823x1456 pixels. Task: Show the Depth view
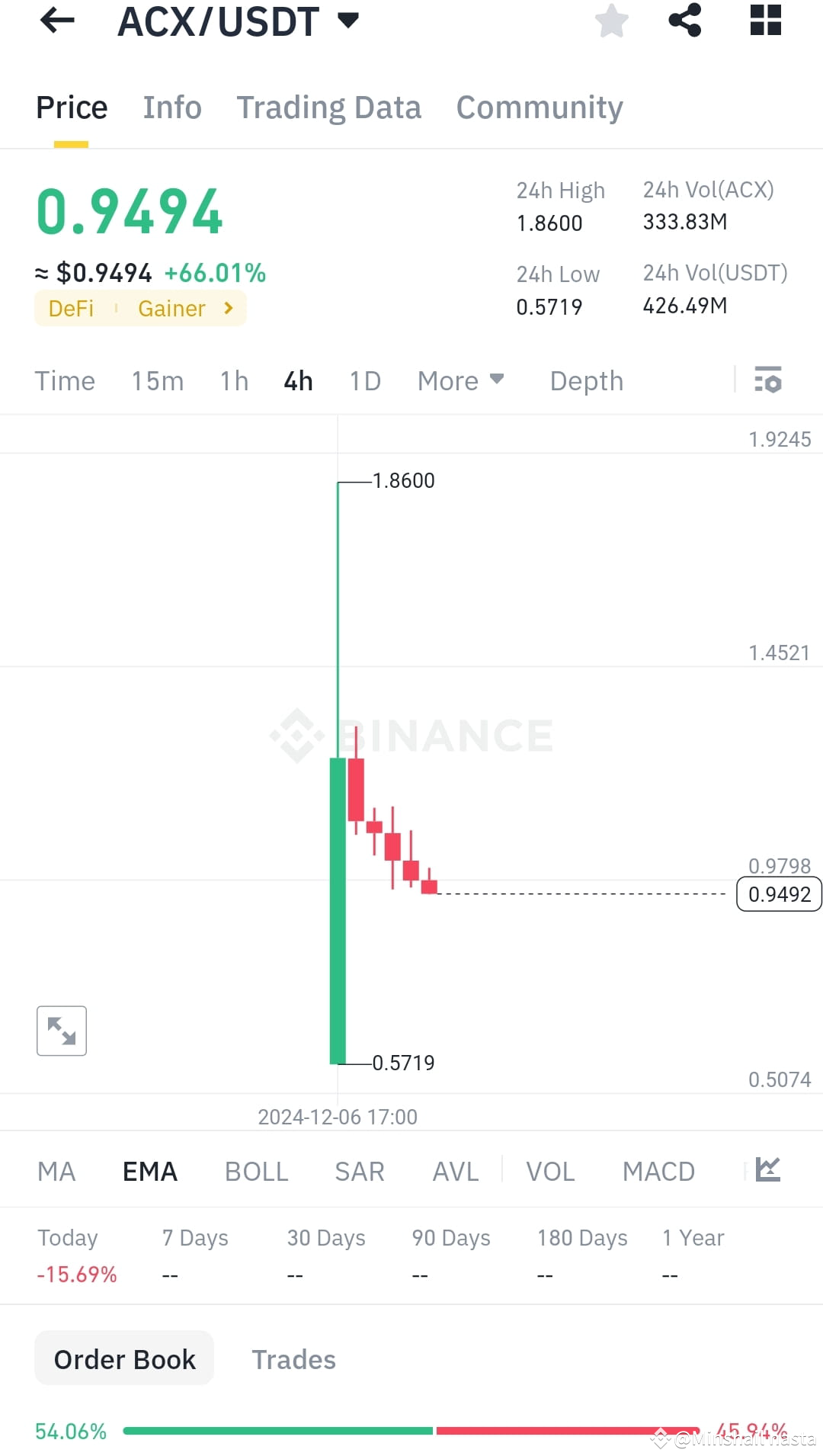point(585,380)
